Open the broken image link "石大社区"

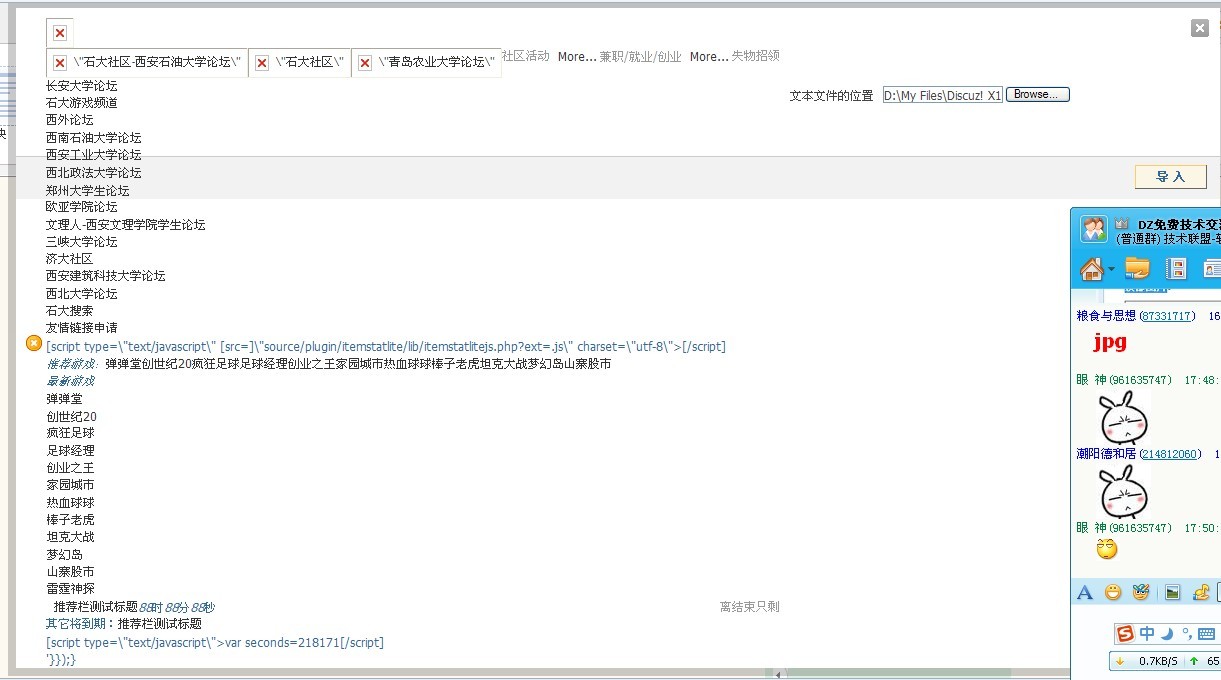tap(300, 62)
